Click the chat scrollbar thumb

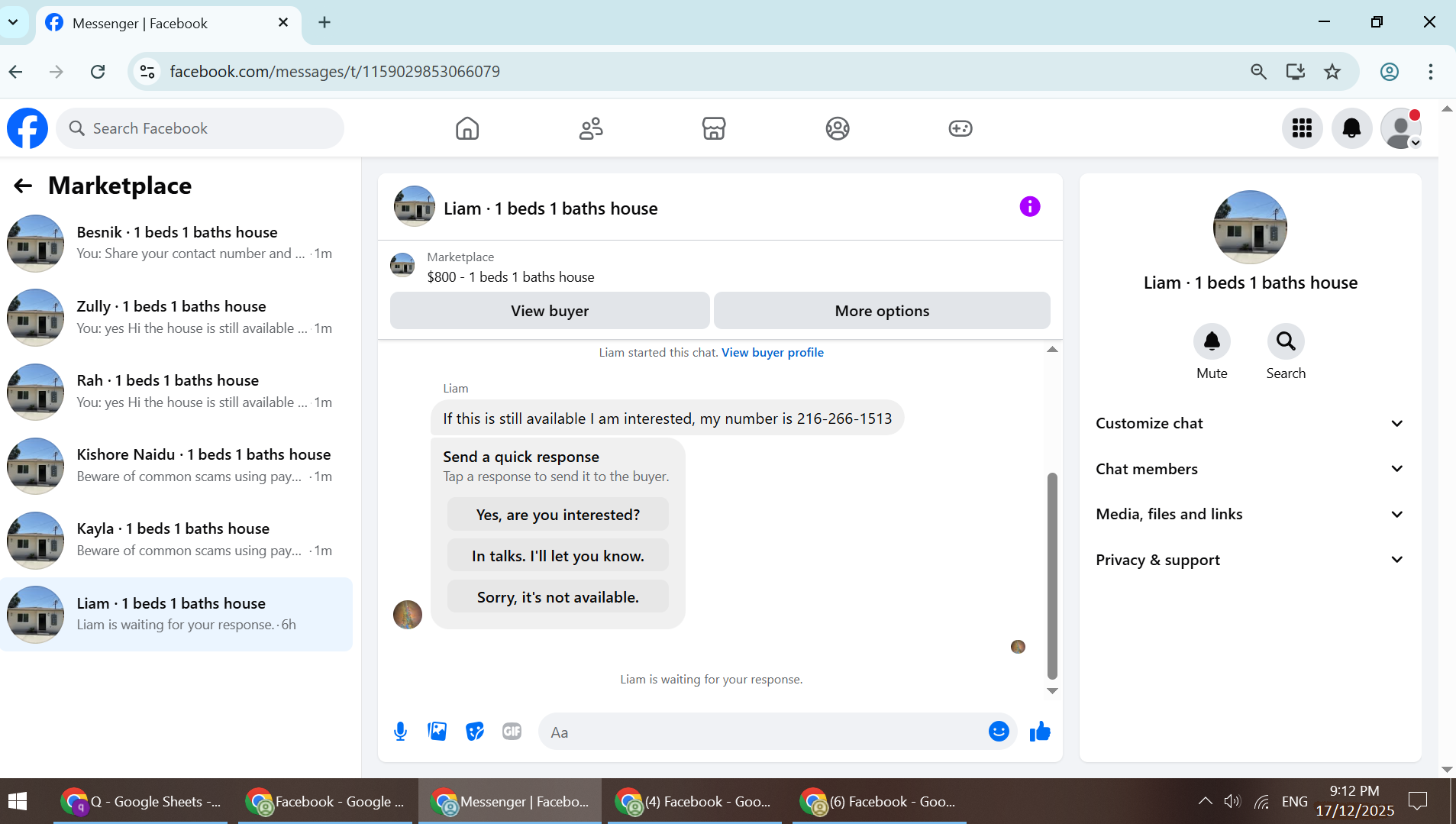point(1052,576)
